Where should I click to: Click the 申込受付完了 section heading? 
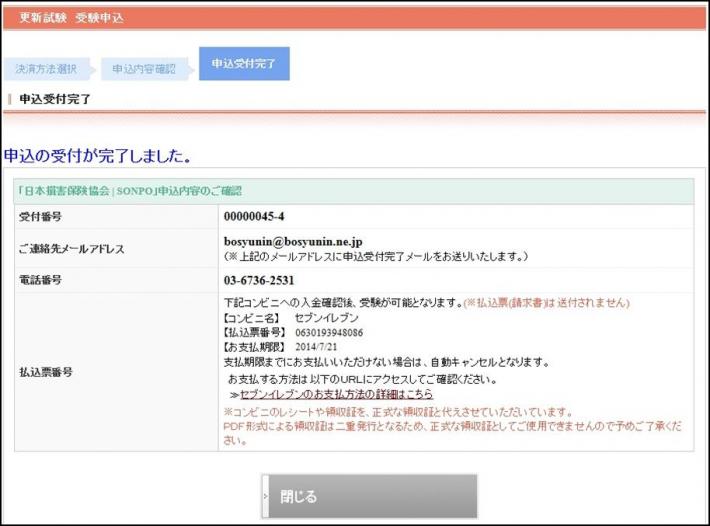[x=55, y=98]
